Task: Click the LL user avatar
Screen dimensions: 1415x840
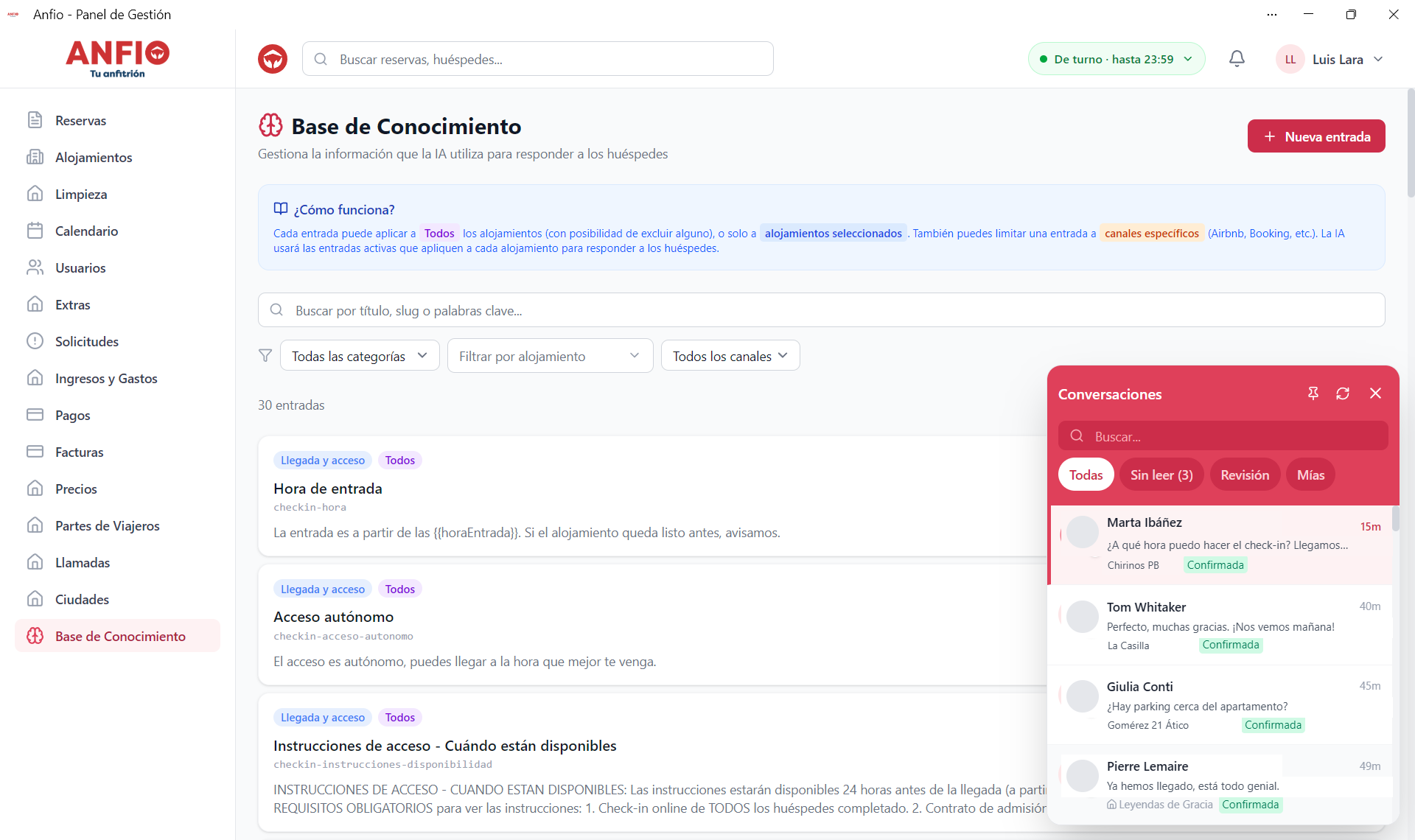Action: [1290, 59]
